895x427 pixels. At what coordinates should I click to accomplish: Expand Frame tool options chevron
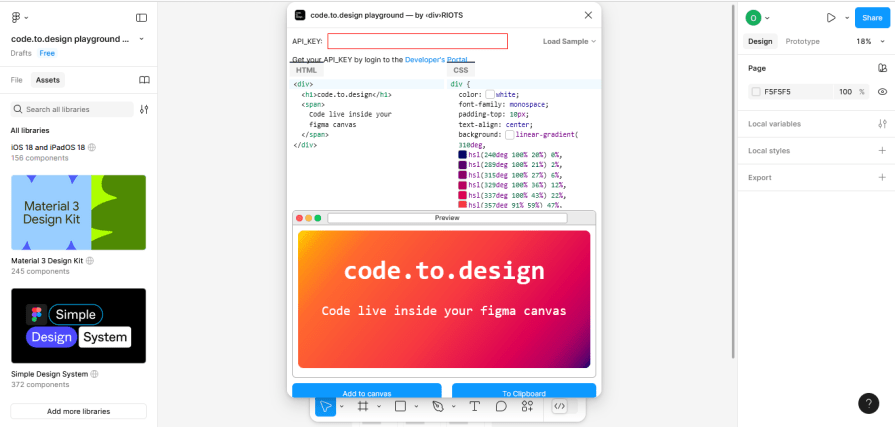click(378, 406)
